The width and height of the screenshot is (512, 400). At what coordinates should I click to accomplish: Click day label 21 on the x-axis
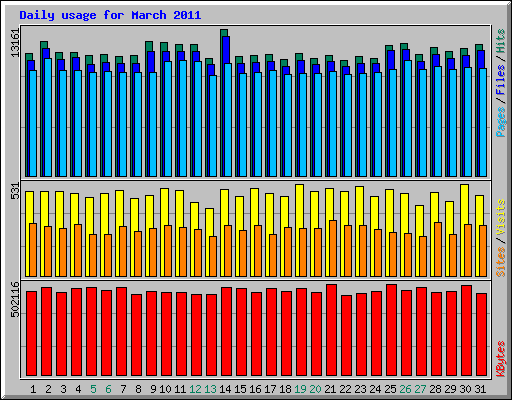click(x=330, y=389)
